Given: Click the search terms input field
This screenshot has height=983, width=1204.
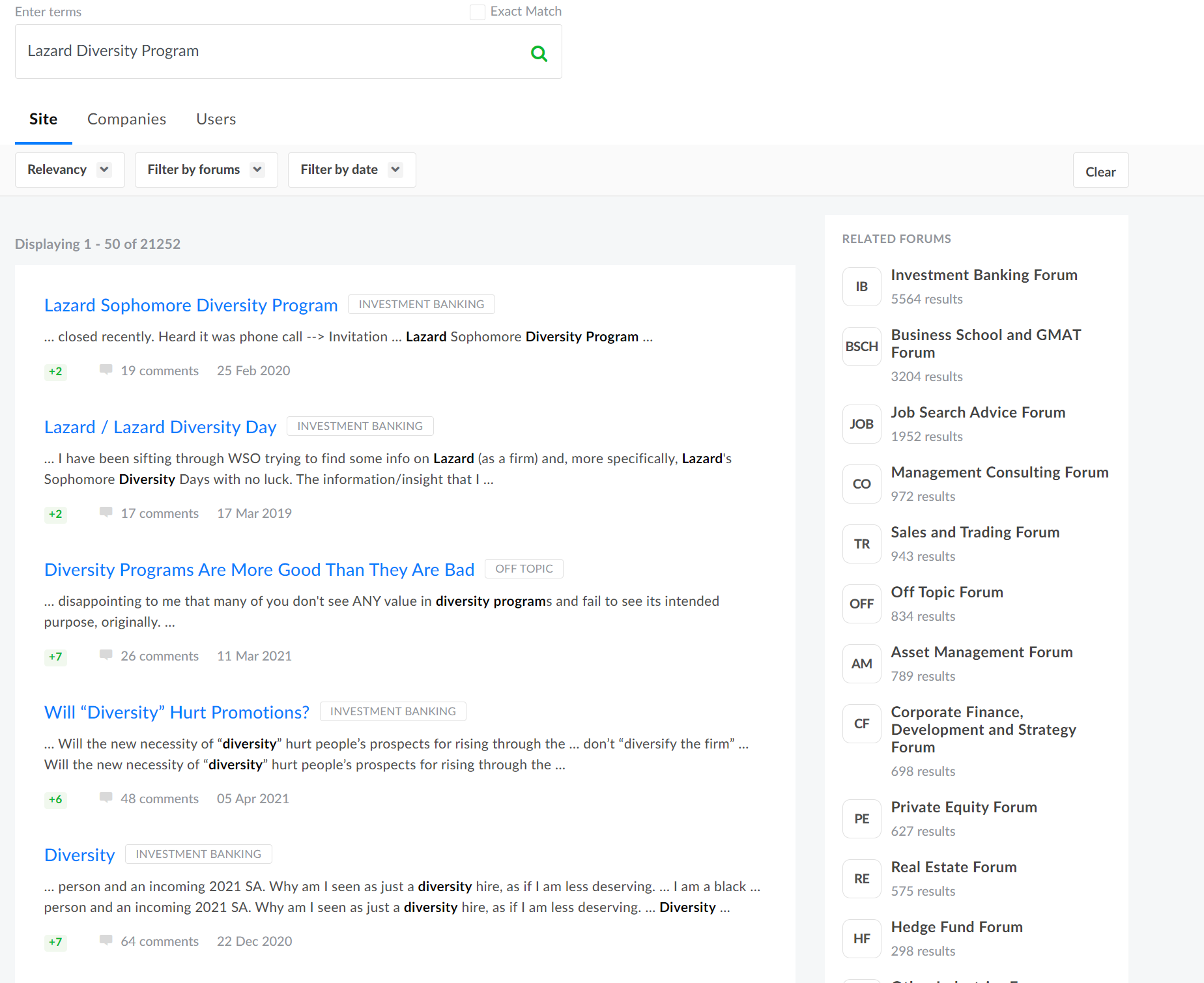Looking at the screenshot, I should (x=274, y=51).
